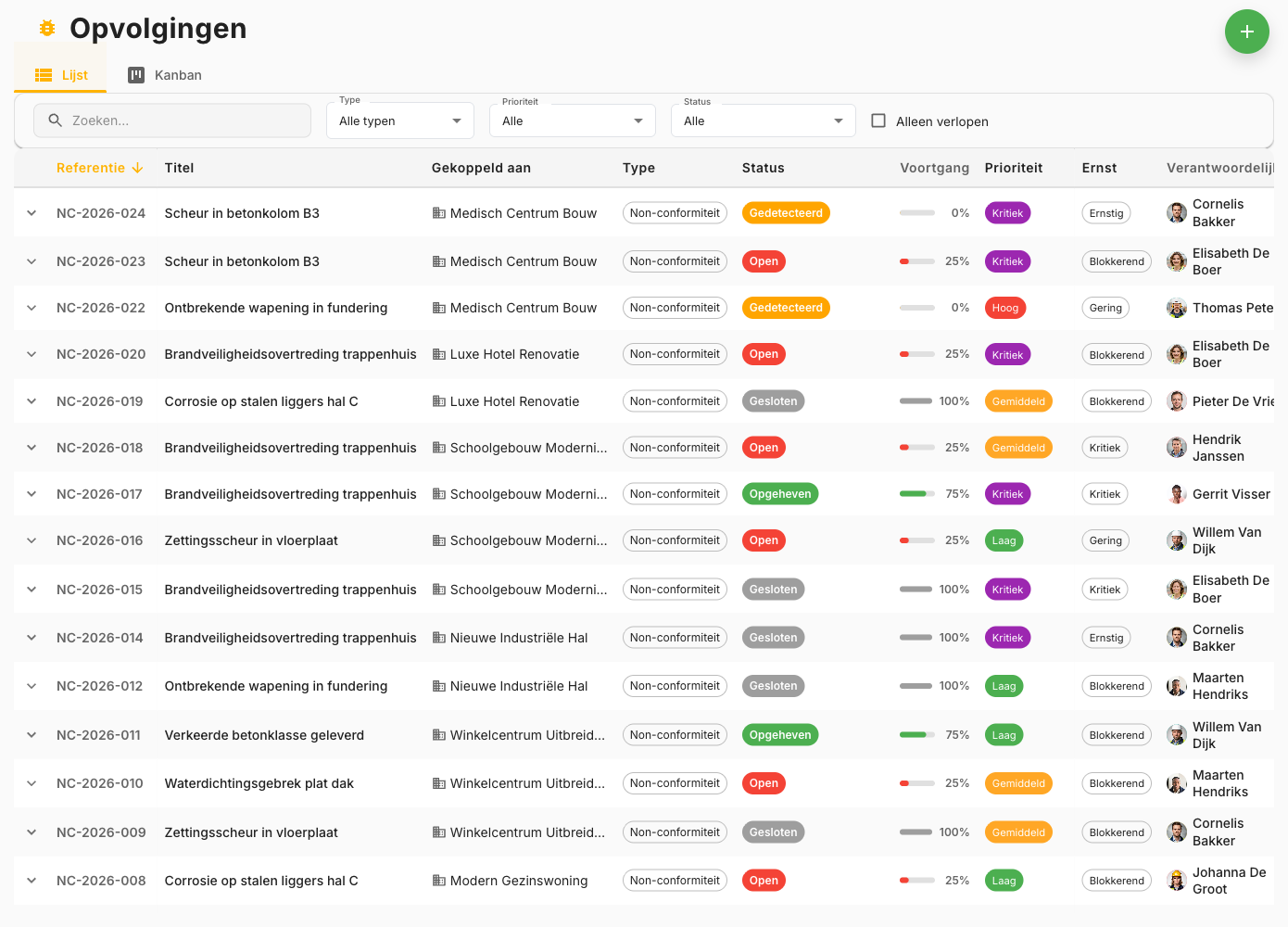Click the building icon beside Luxe Hotel Renovatie
The width and height of the screenshot is (1288, 927).
point(437,353)
